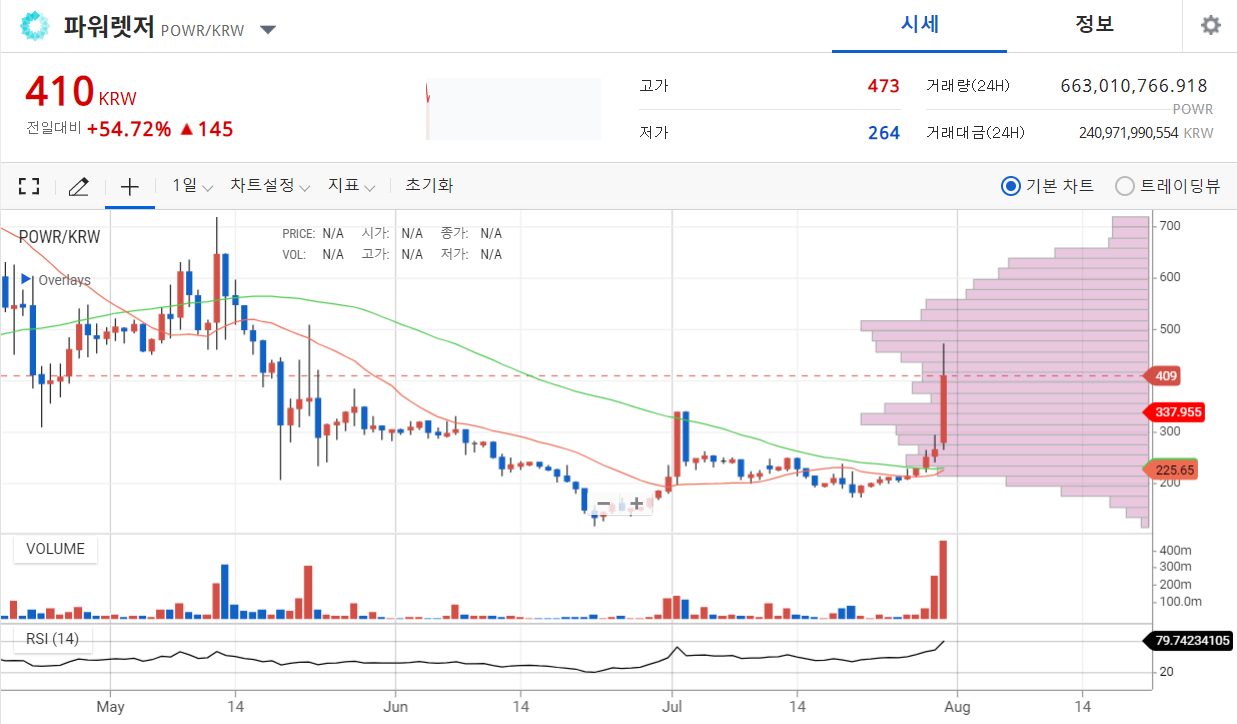1237x724 pixels.
Task: Activate the crosshair cursor tool
Action: point(130,186)
